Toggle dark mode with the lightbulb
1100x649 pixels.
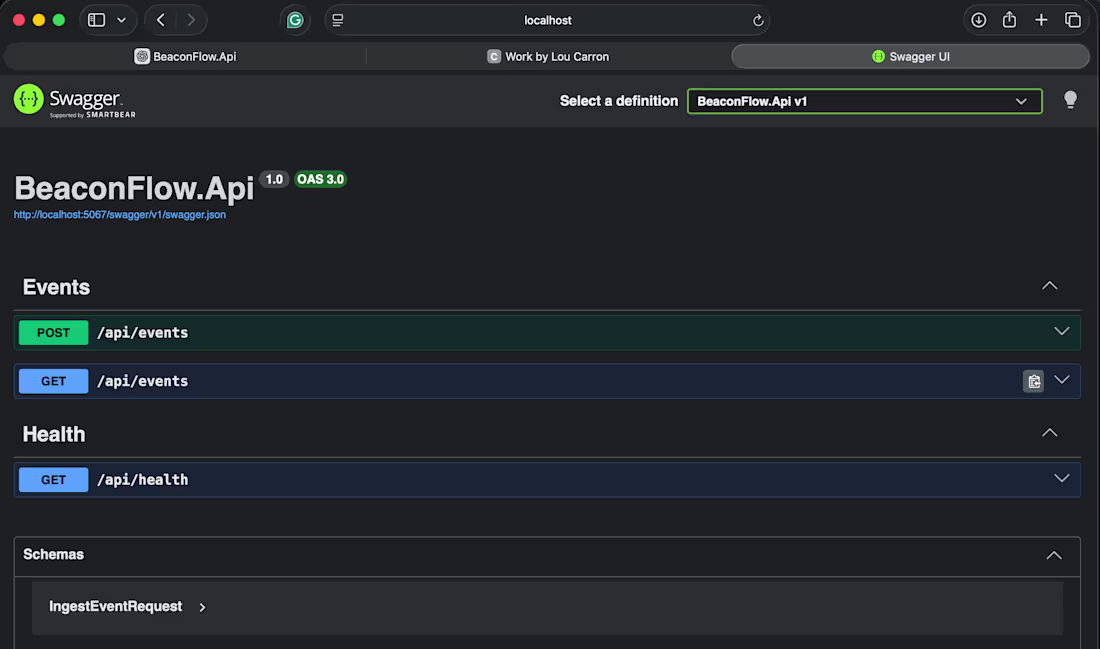pyautogui.click(x=1070, y=99)
